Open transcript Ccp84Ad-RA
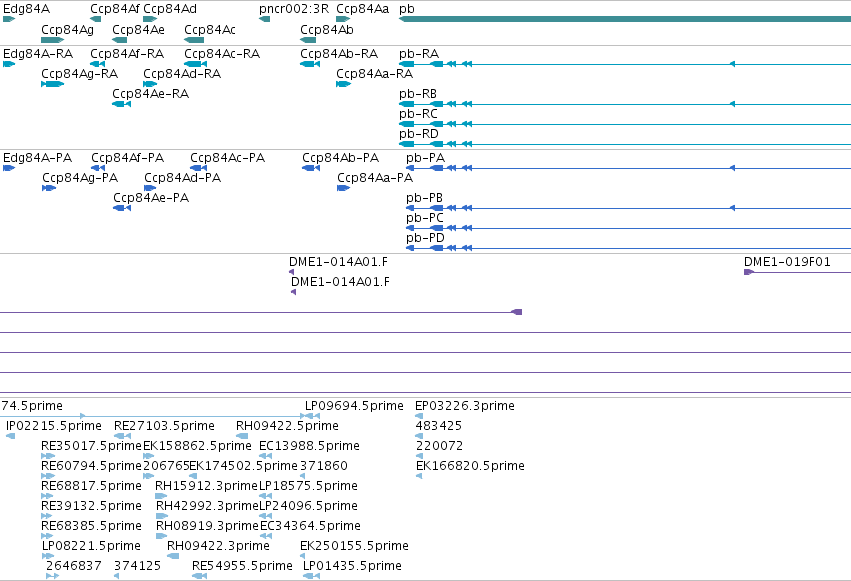This screenshot has height=581, width=851. pyautogui.click(x=182, y=74)
